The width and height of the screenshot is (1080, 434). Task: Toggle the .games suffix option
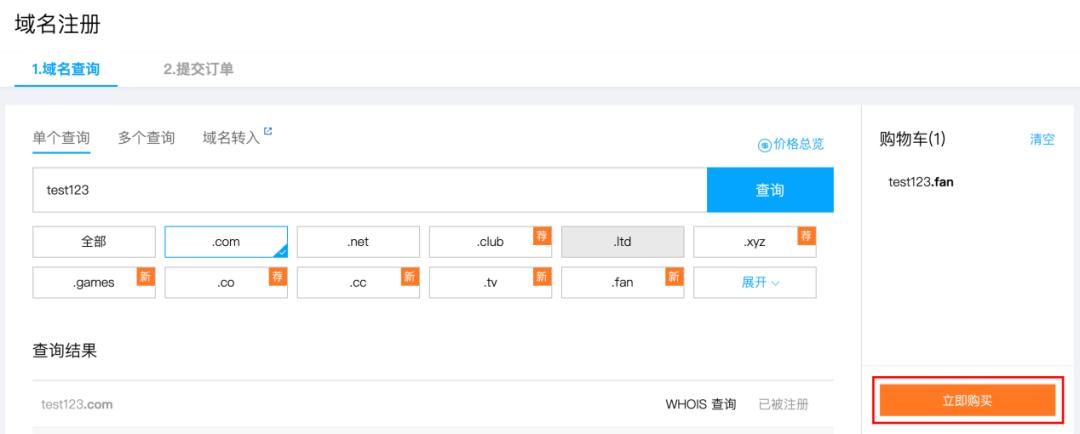click(x=94, y=282)
